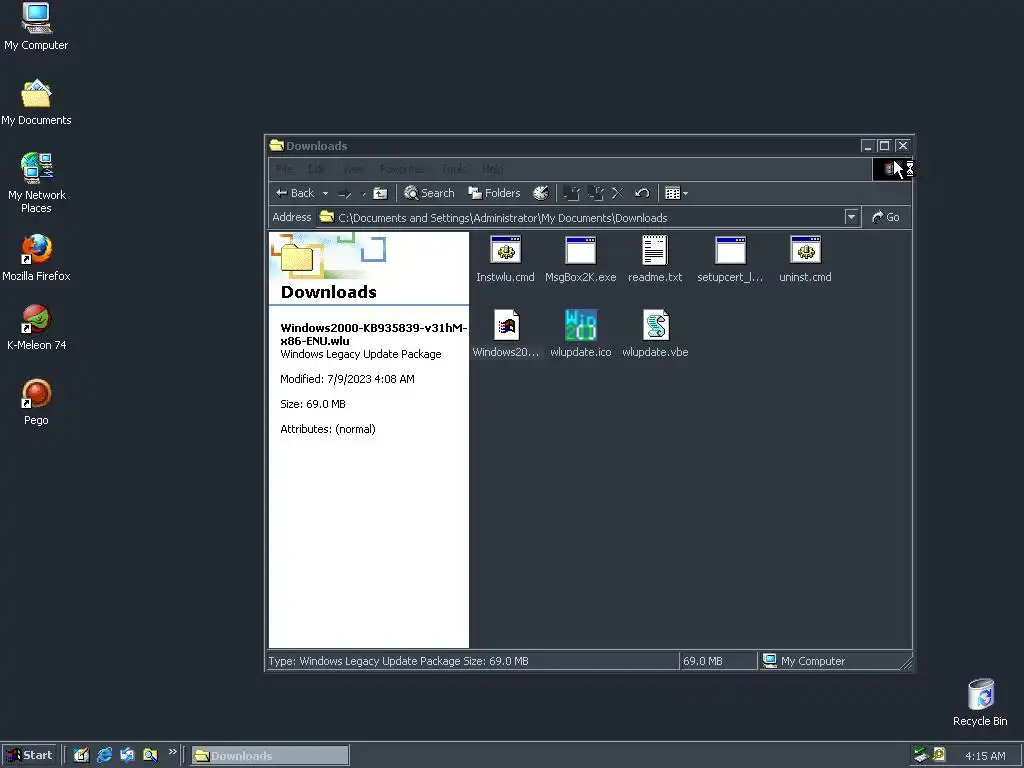Launch Internet Explorer from quick launch

pyautogui.click(x=104, y=756)
